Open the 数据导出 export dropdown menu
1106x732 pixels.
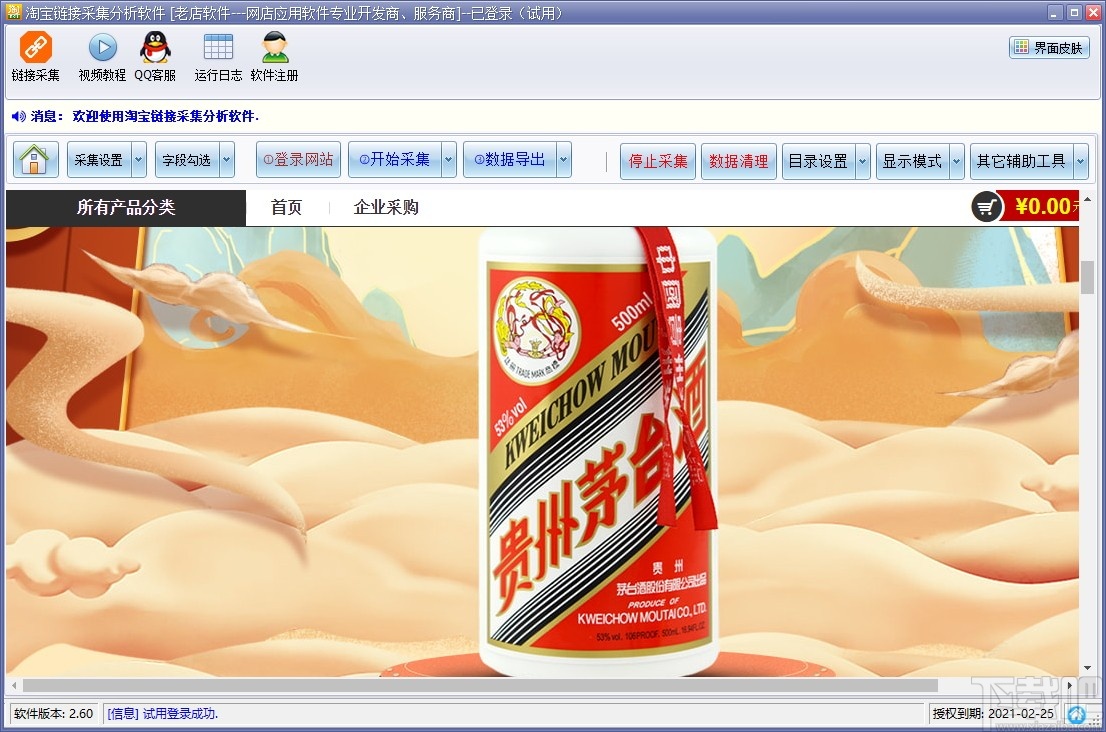(563, 159)
